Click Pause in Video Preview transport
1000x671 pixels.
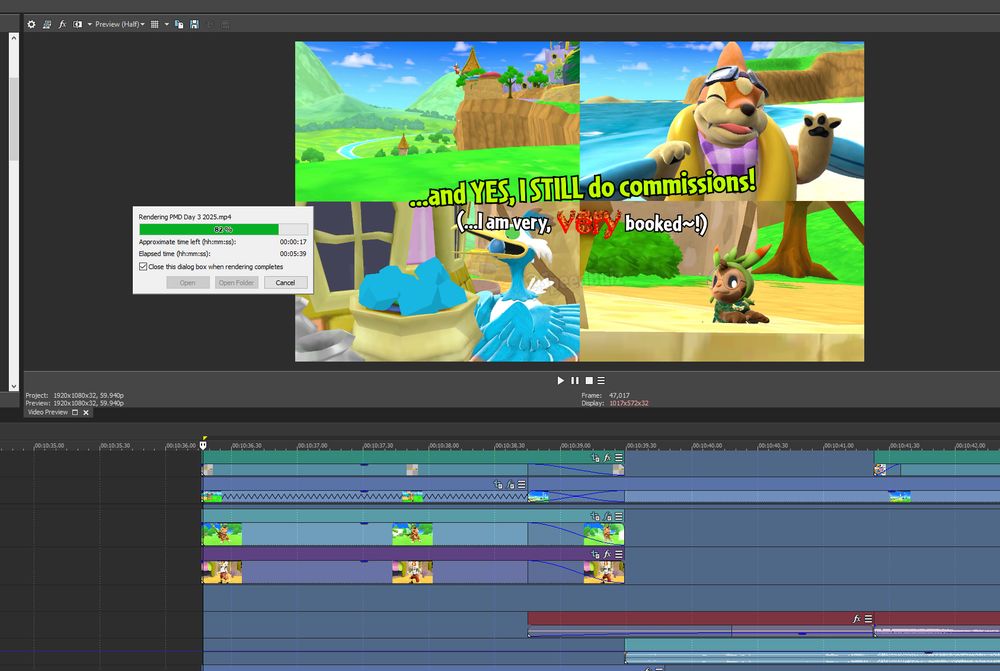point(575,380)
